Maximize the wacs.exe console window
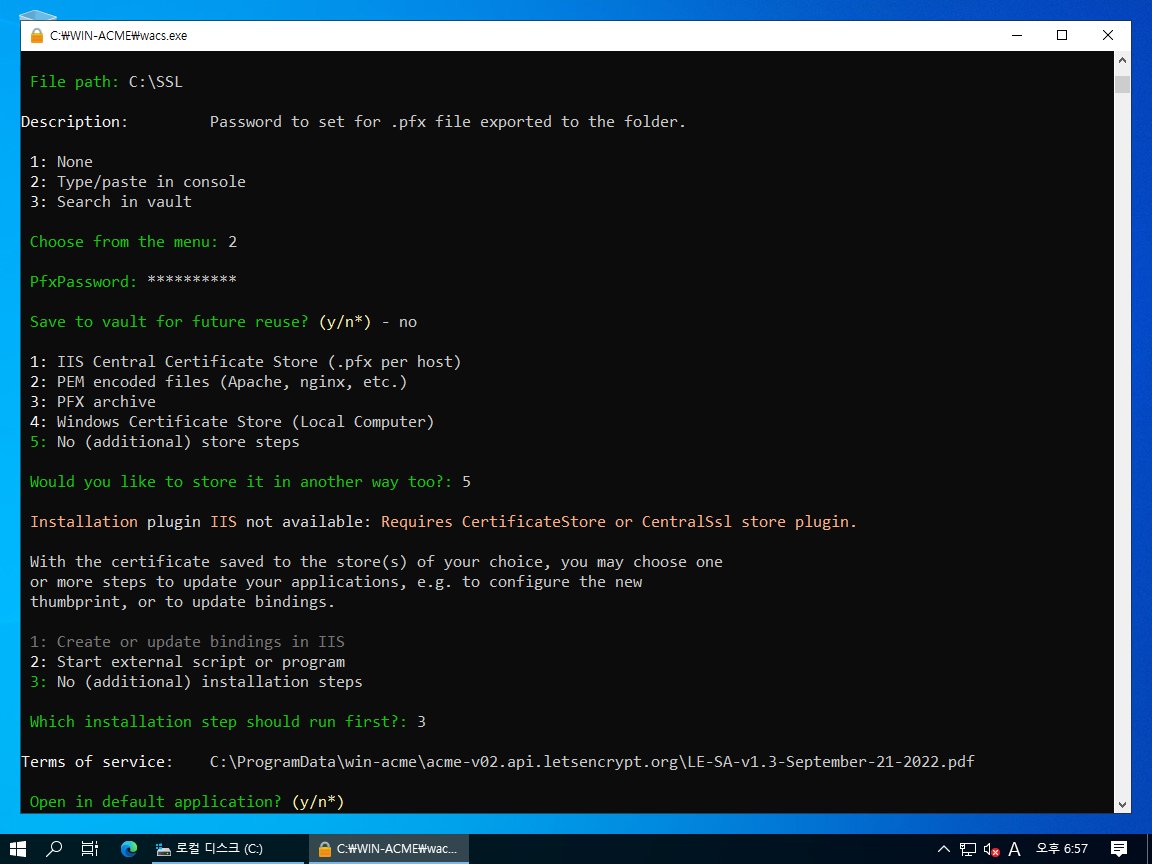This screenshot has width=1152, height=864. [x=1062, y=35]
